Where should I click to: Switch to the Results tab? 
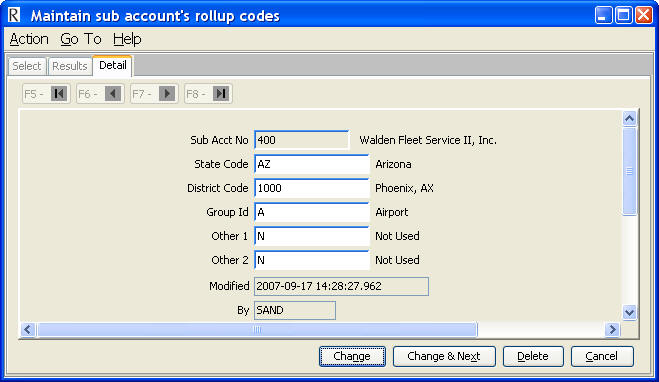(70, 66)
